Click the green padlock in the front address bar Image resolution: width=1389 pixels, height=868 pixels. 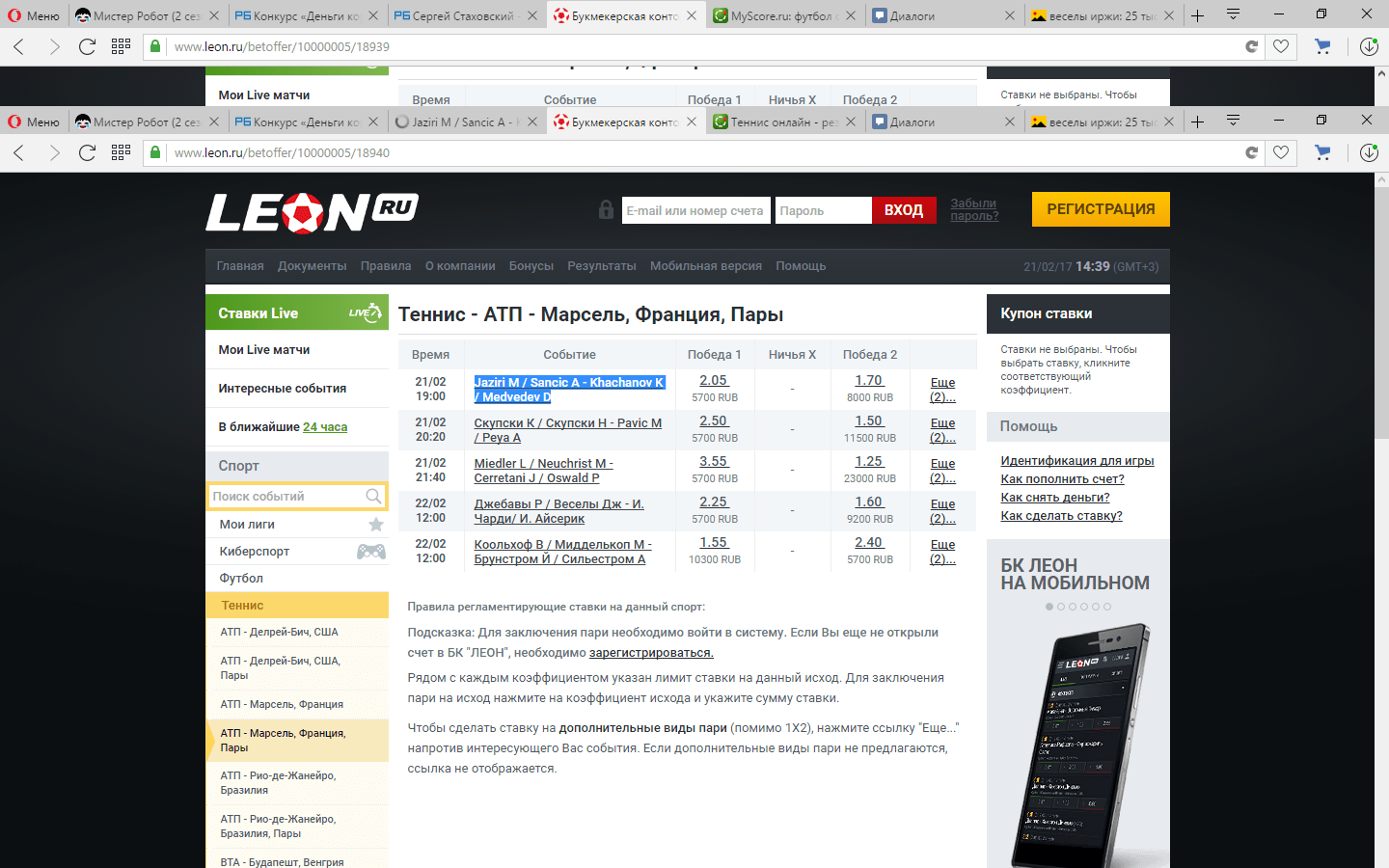pyautogui.click(x=154, y=152)
